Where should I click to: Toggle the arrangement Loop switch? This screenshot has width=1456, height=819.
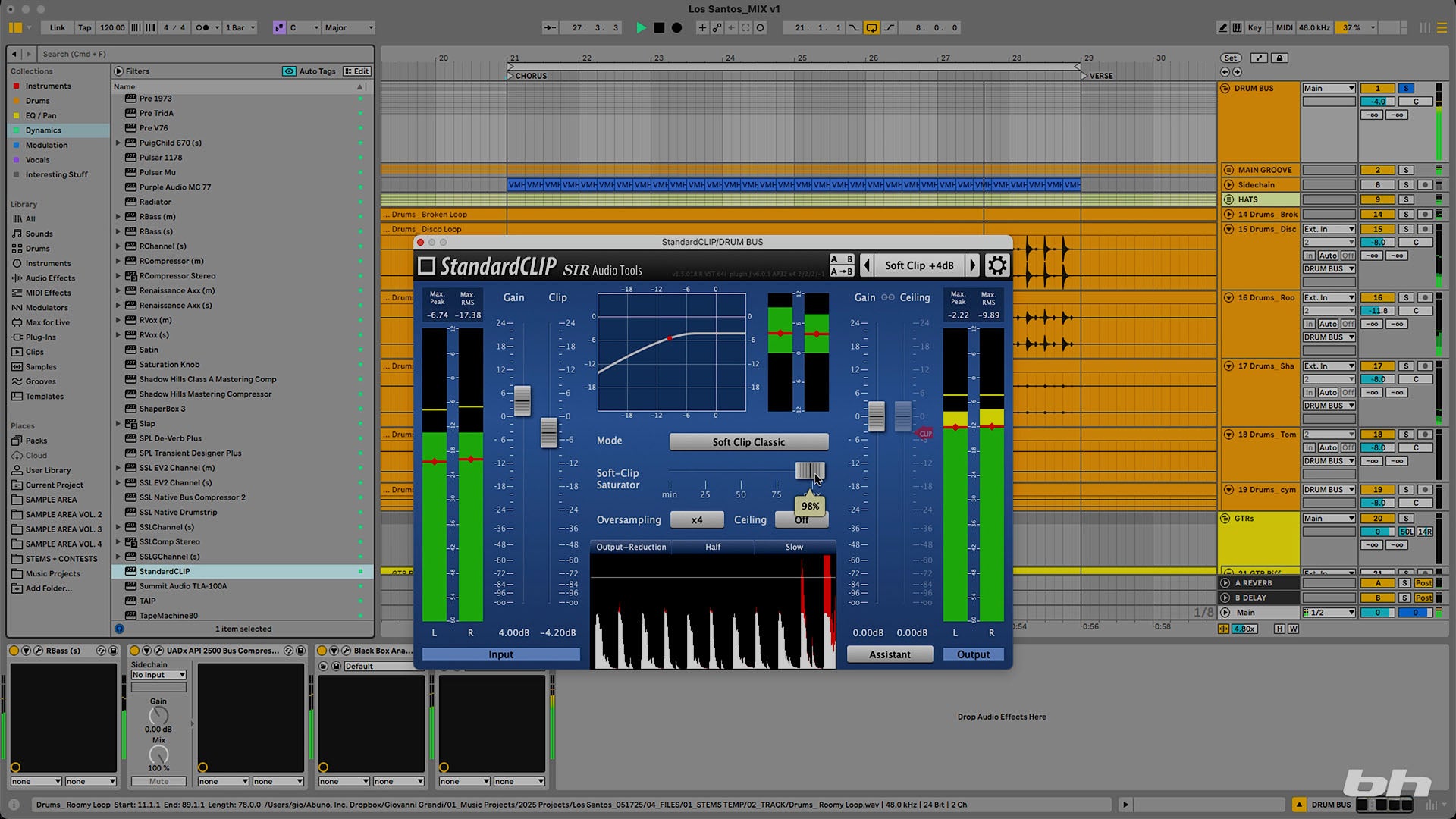(871, 27)
